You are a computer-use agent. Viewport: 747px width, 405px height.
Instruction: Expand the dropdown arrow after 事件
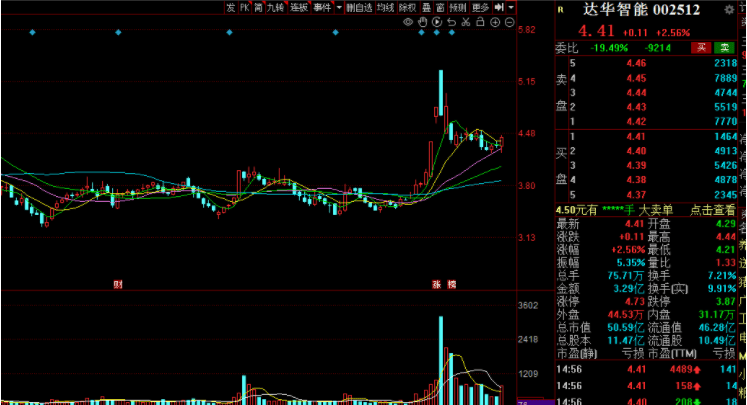[x=339, y=7]
